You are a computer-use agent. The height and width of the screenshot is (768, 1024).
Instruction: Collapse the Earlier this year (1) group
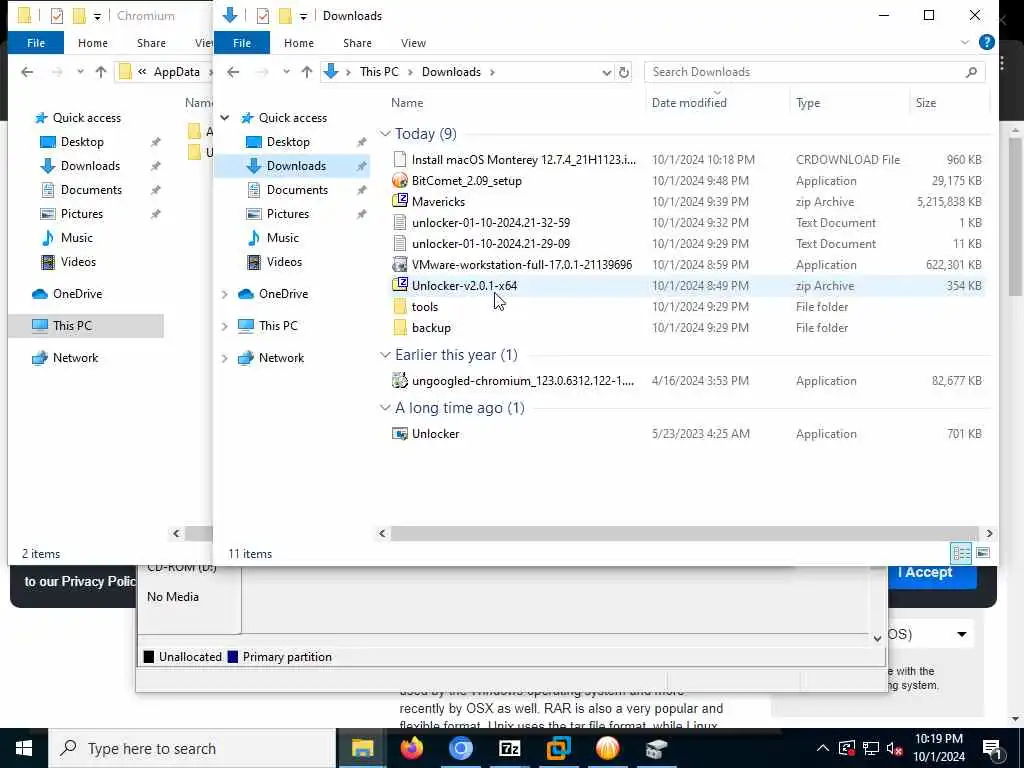point(385,355)
